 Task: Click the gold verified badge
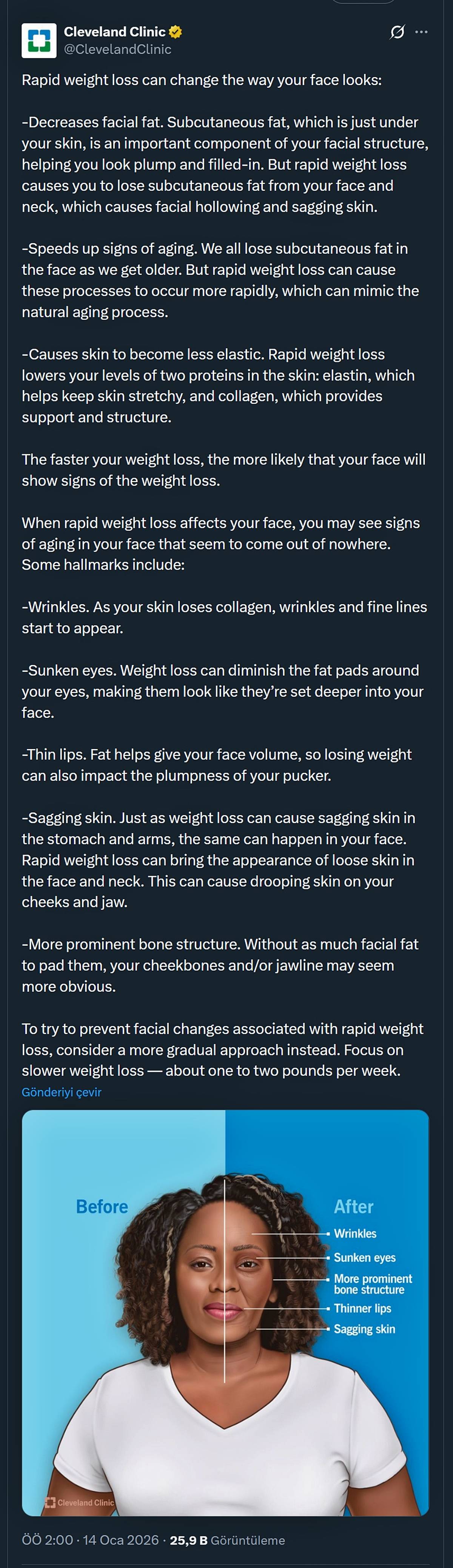click(175, 32)
